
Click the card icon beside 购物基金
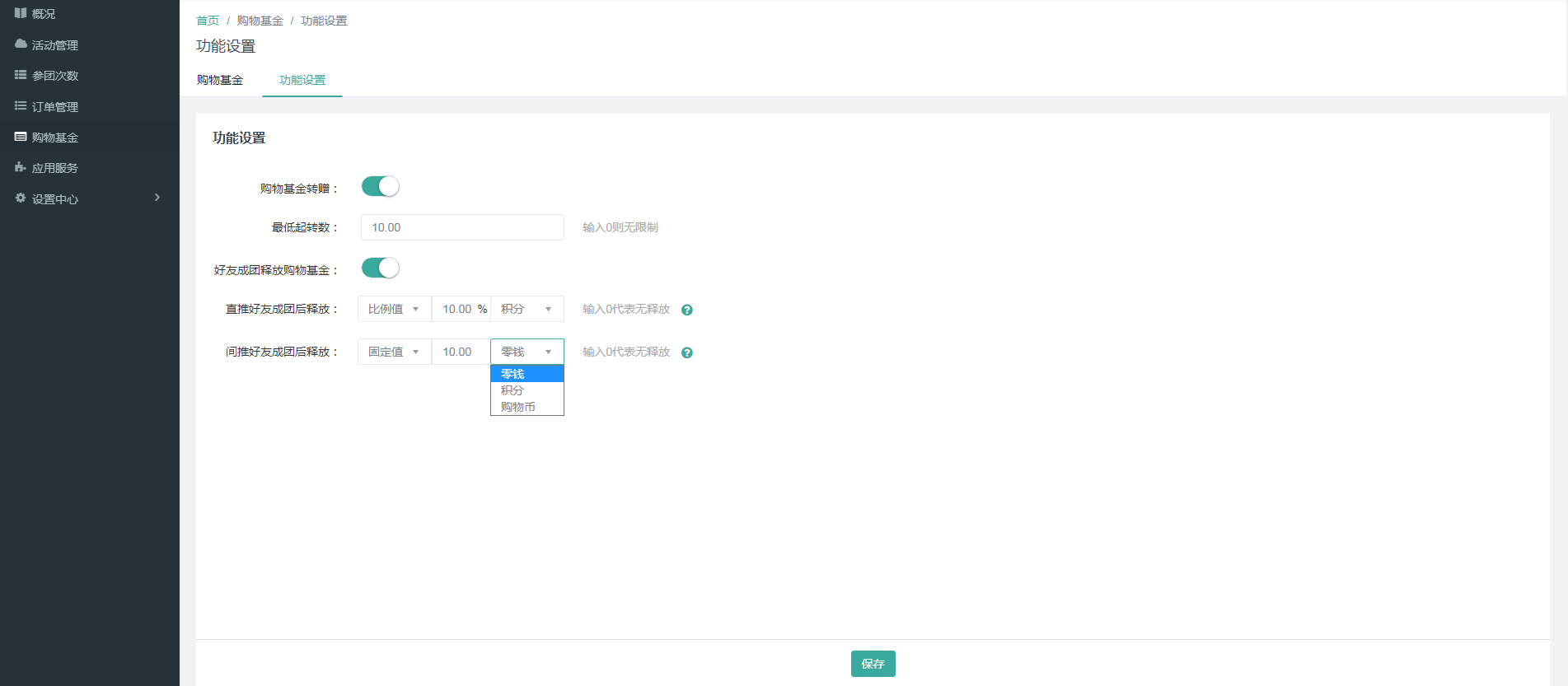[x=21, y=137]
